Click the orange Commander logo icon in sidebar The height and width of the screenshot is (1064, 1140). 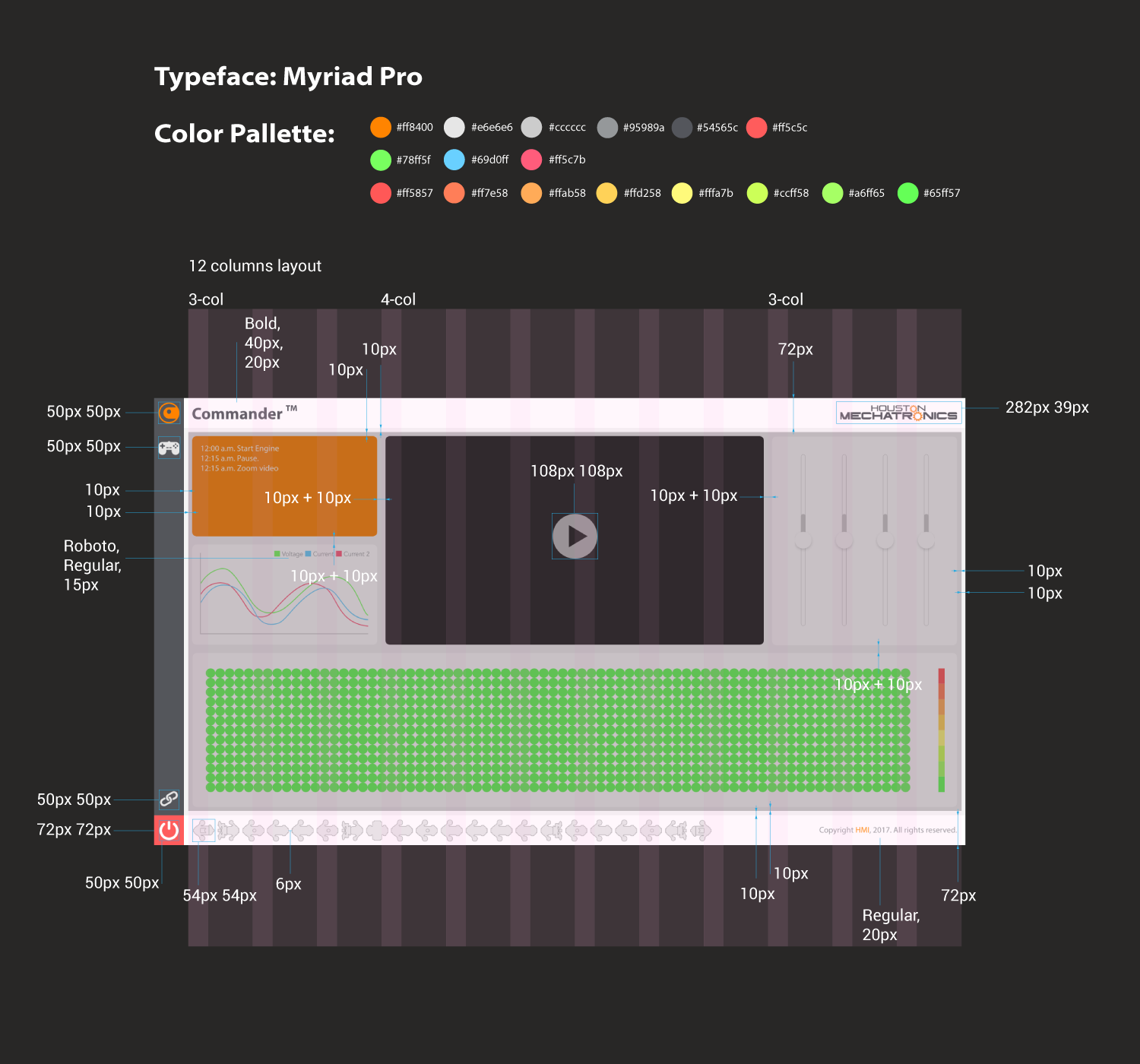pos(169,413)
